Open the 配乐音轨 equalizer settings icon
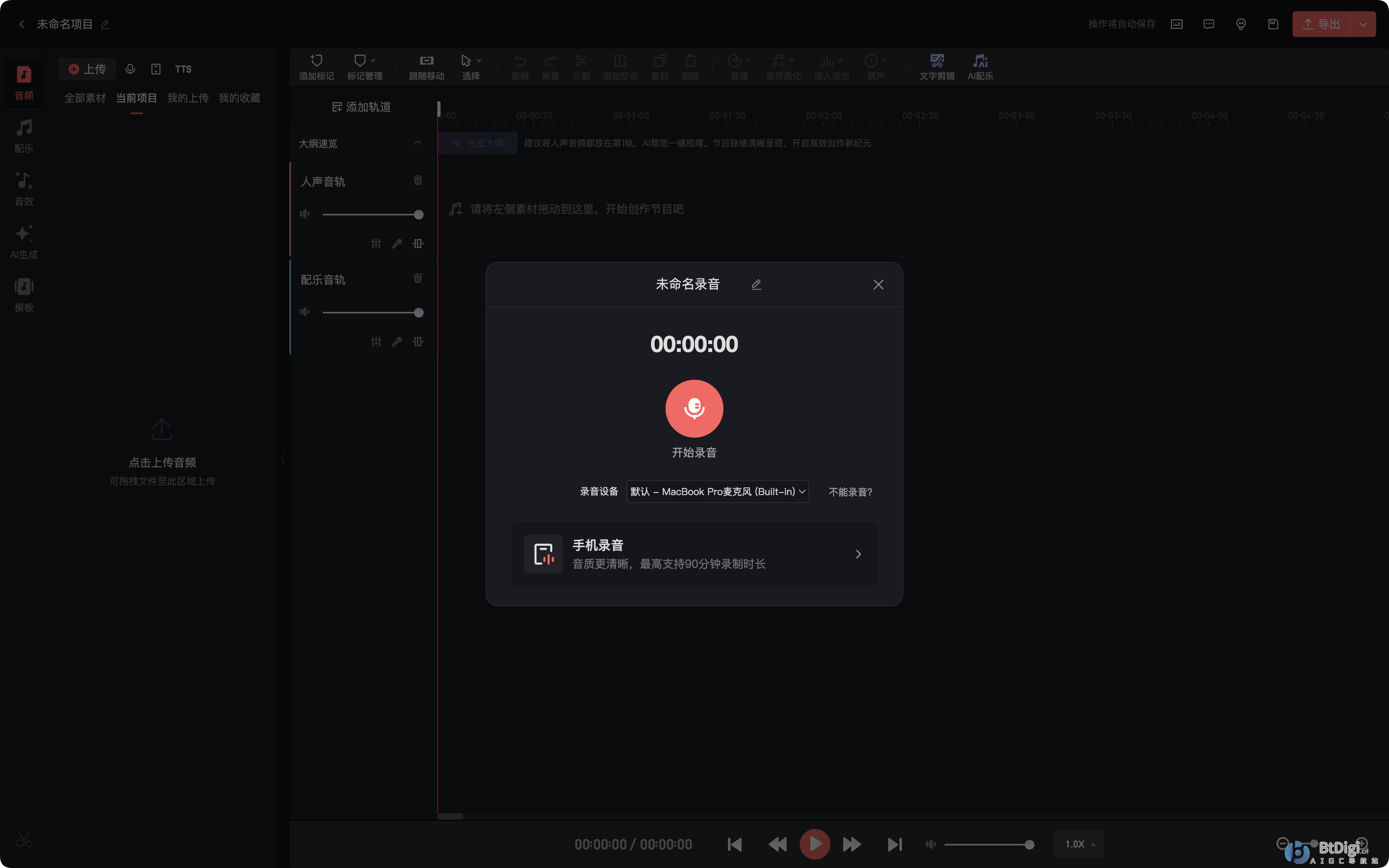Screen dimensions: 1389x868 [x=376, y=342]
